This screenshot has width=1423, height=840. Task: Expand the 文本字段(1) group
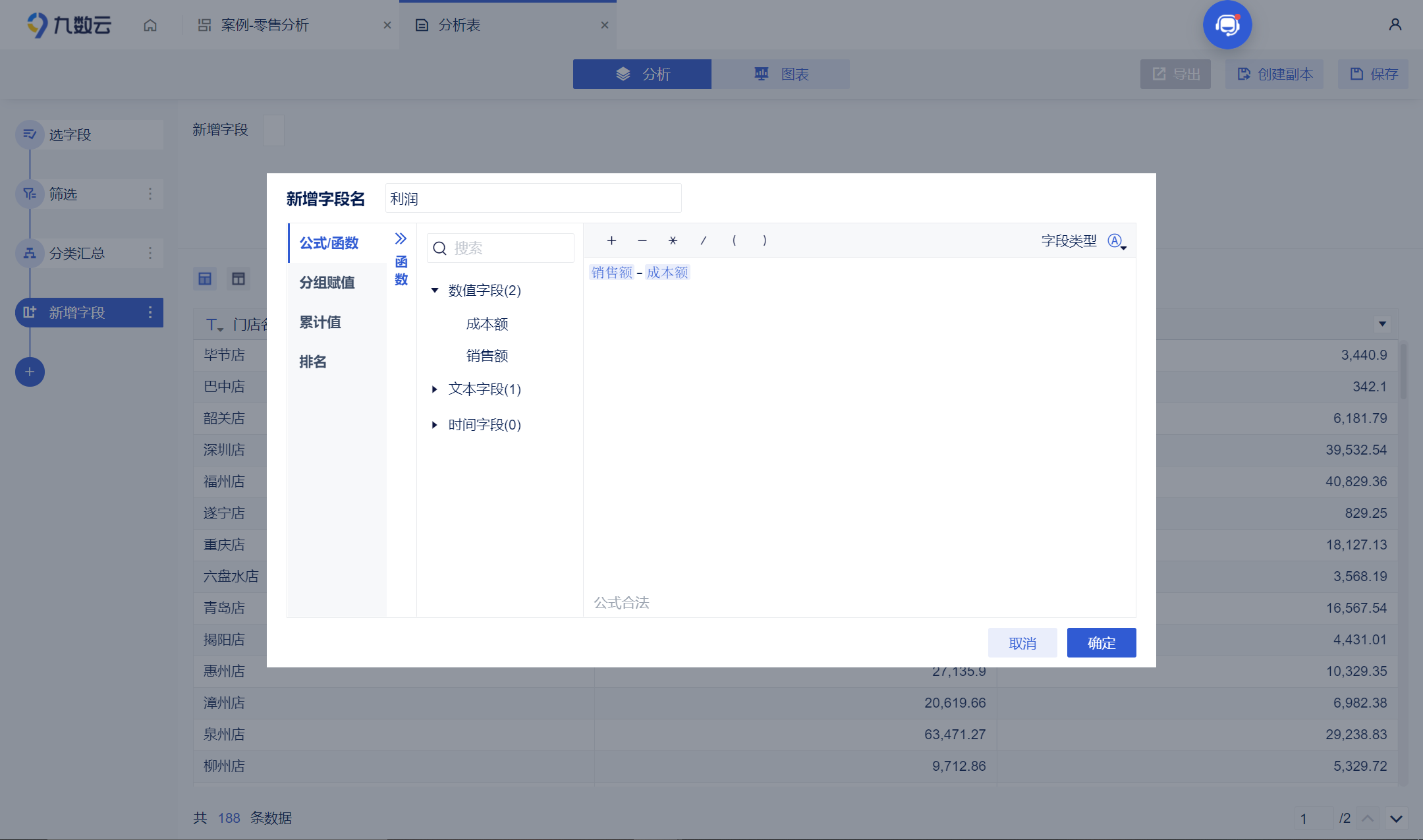click(x=435, y=389)
